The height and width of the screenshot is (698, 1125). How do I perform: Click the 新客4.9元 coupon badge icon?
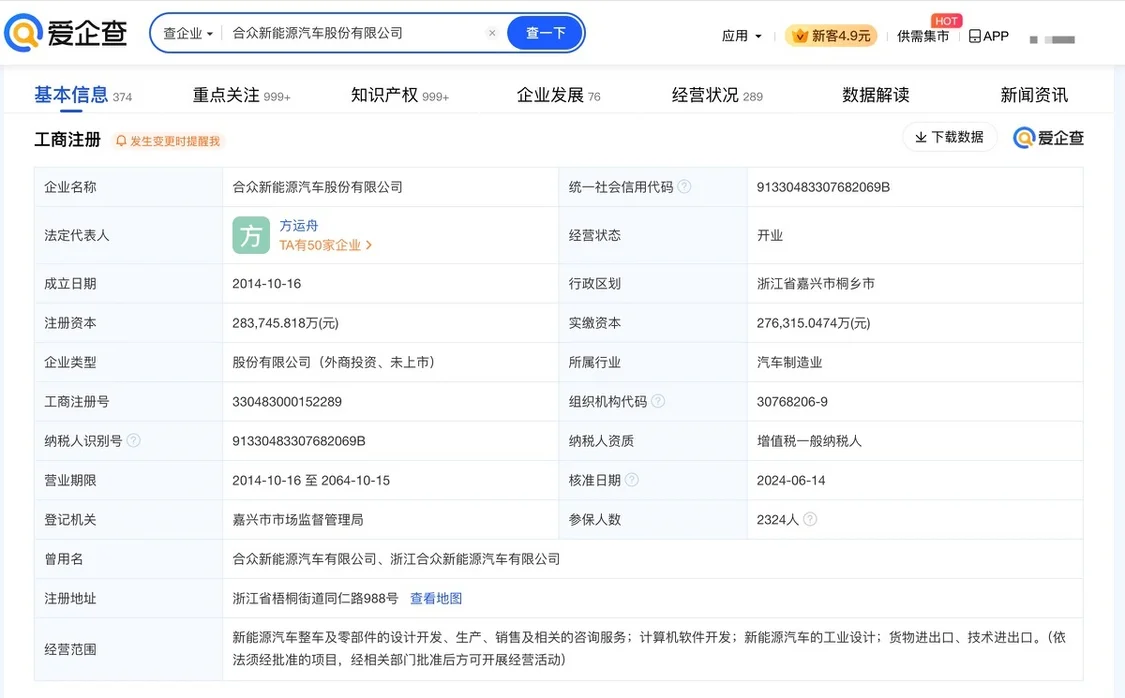pos(800,35)
